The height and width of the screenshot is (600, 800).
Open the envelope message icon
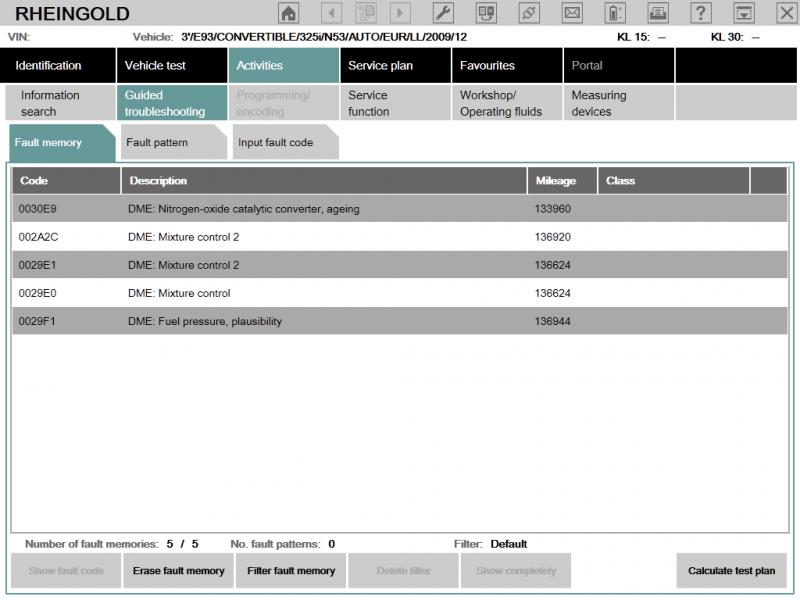[572, 13]
